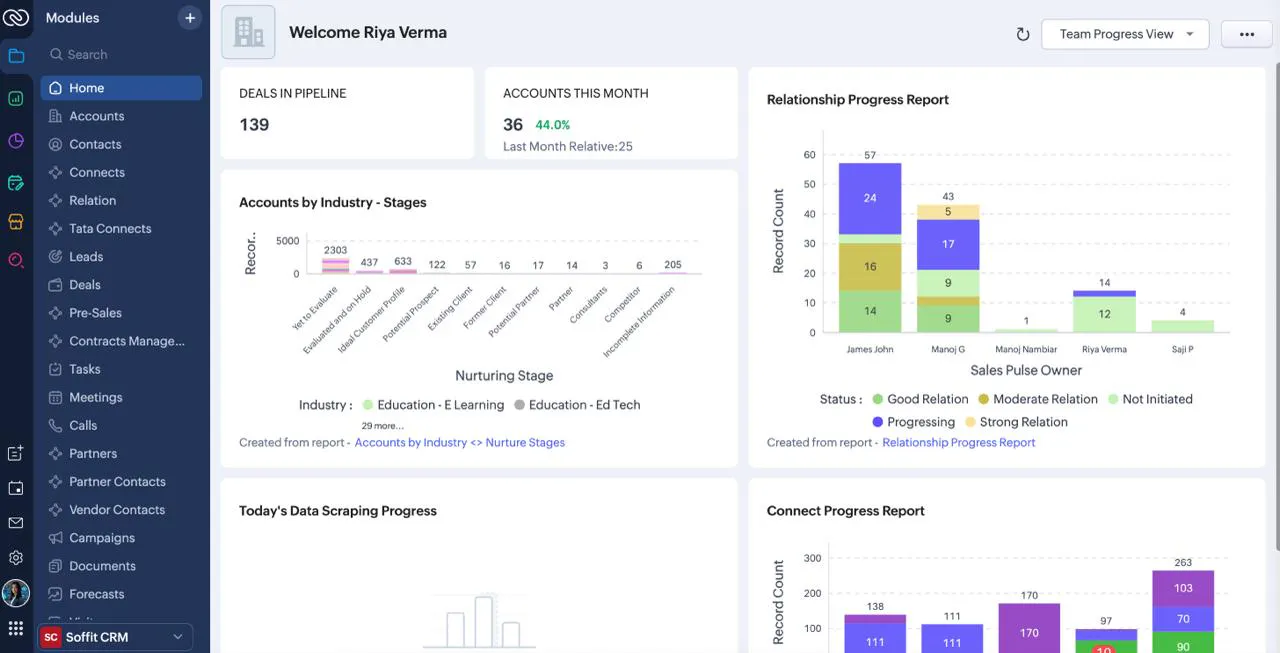Expand the Soffit CRM switcher
This screenshot has height=653, width=1280.
(x=115, y=637)
